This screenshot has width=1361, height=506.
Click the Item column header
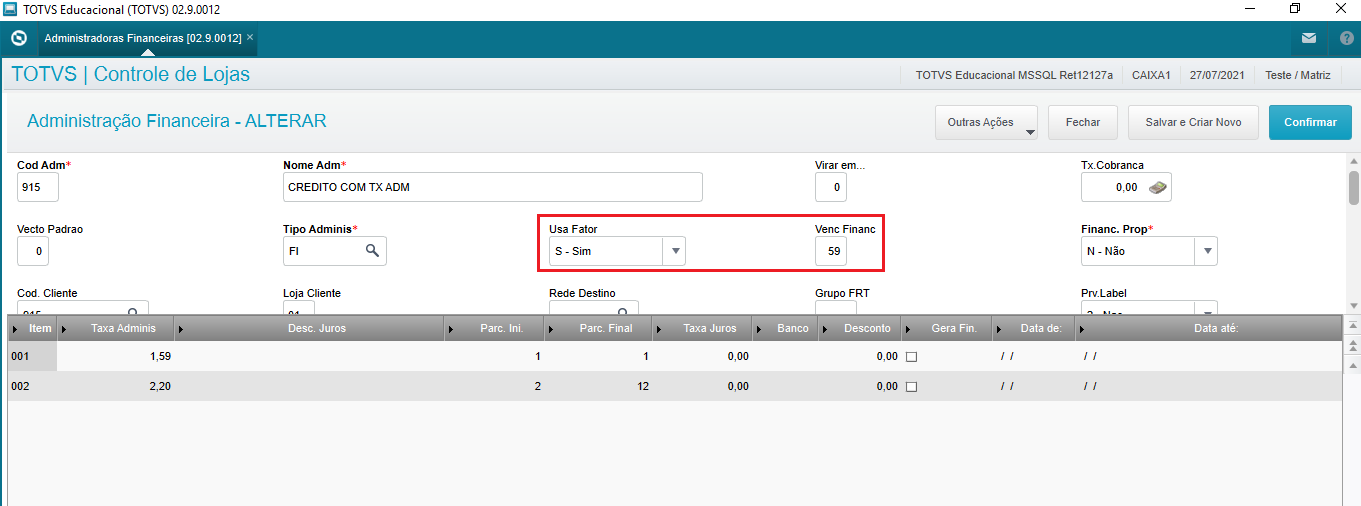point(33,328)
